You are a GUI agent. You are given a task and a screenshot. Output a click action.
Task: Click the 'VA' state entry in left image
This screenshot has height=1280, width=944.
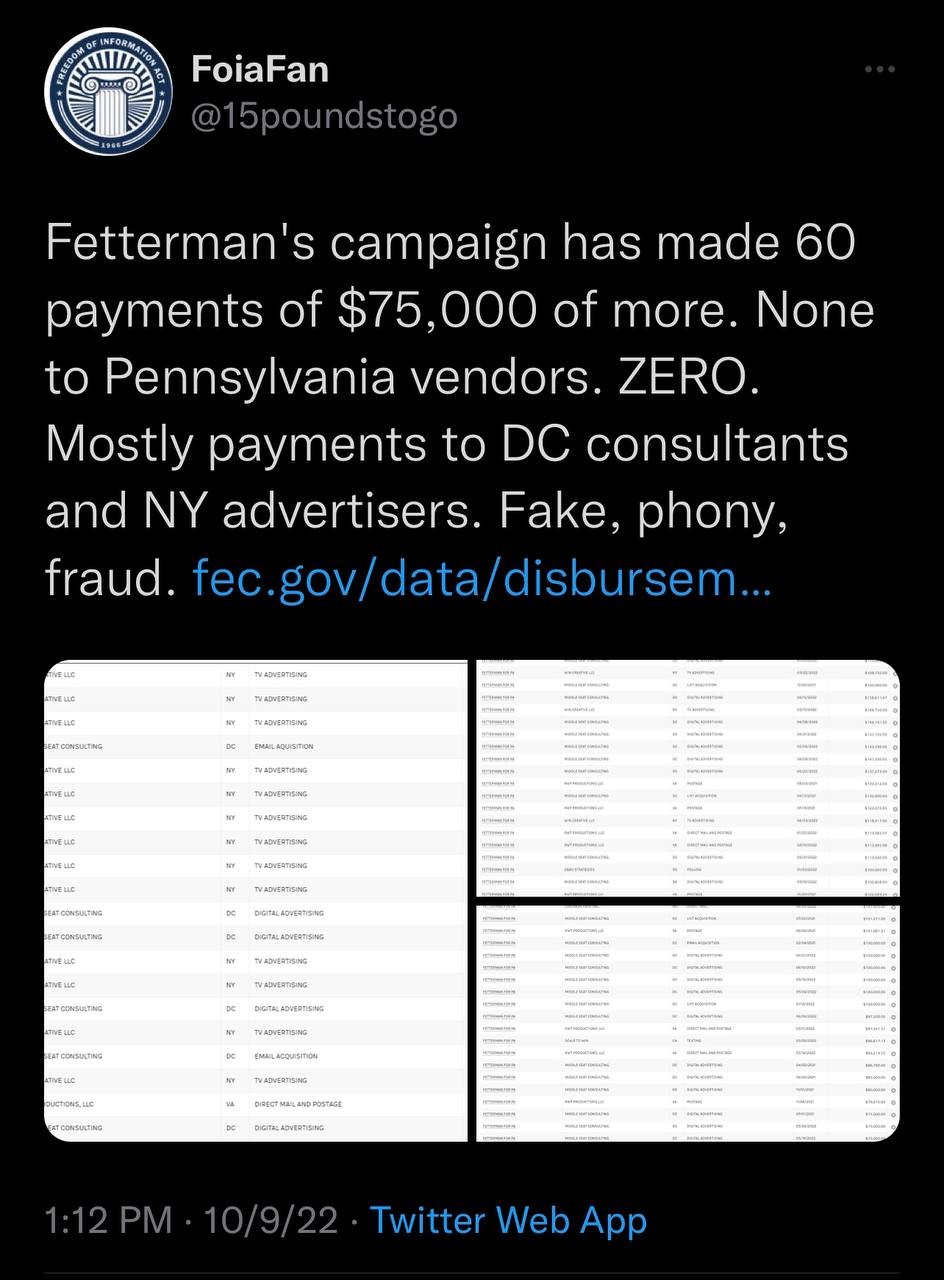point(231,1104)
